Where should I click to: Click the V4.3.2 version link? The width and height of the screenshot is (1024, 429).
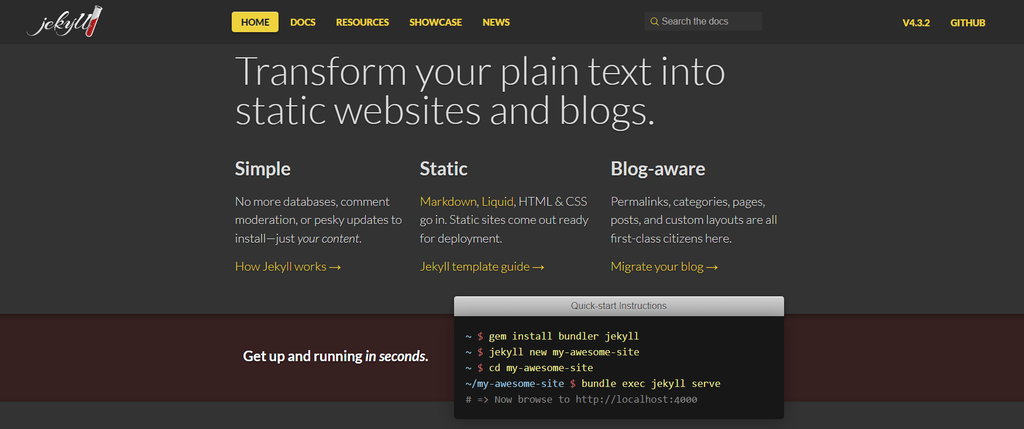point(916,22)
